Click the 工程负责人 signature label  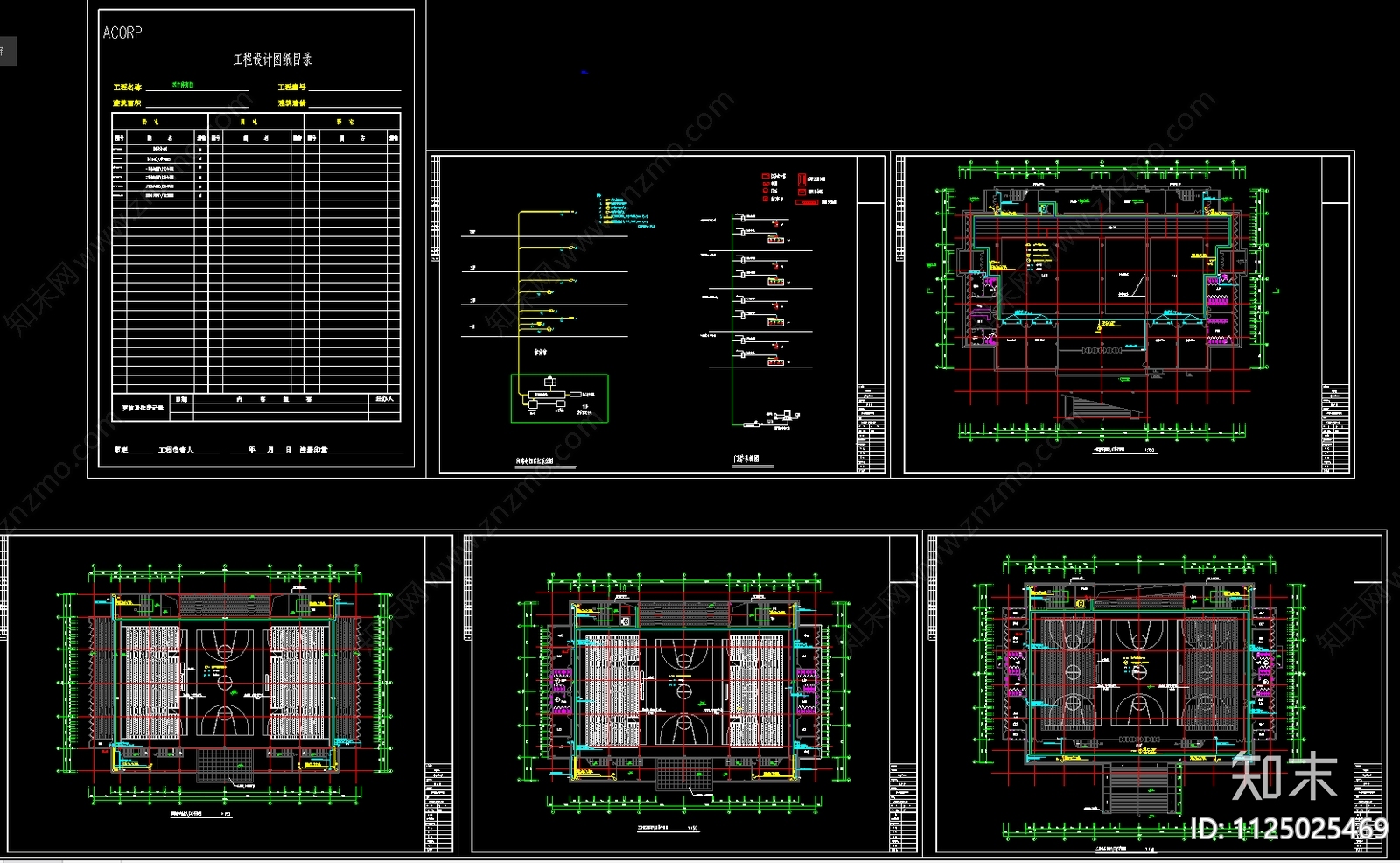pos(176,450)
